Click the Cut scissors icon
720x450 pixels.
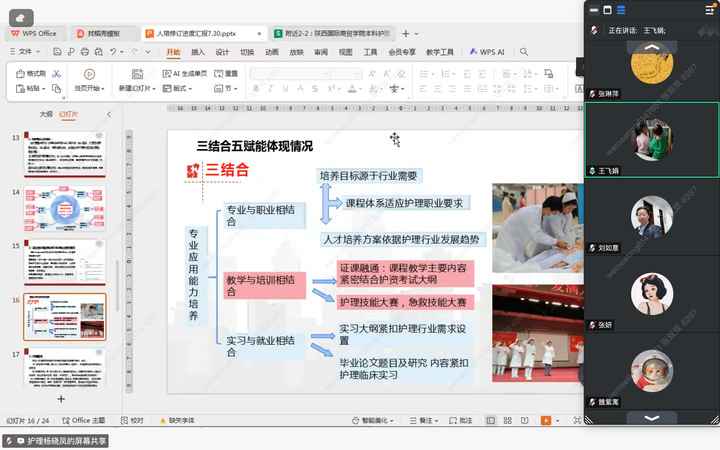tap(57, 73)
